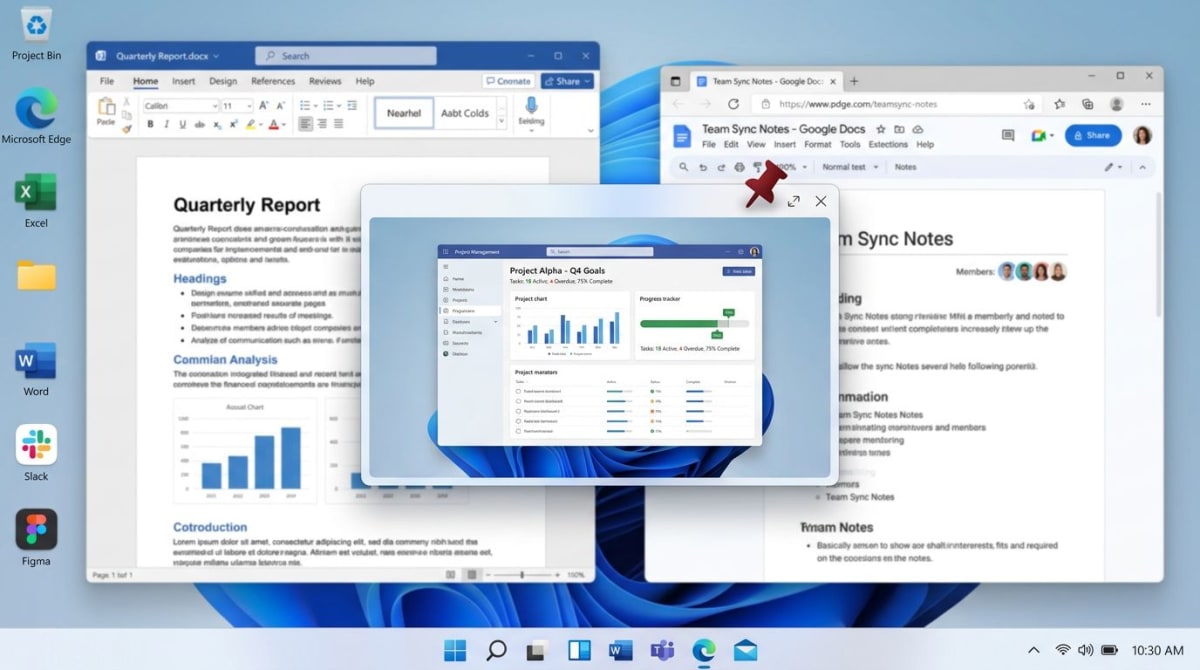This screenshot has height=670, width=1200.
Task: Open the Normal text style dropdown in Docs
Action: coord(851,167)
